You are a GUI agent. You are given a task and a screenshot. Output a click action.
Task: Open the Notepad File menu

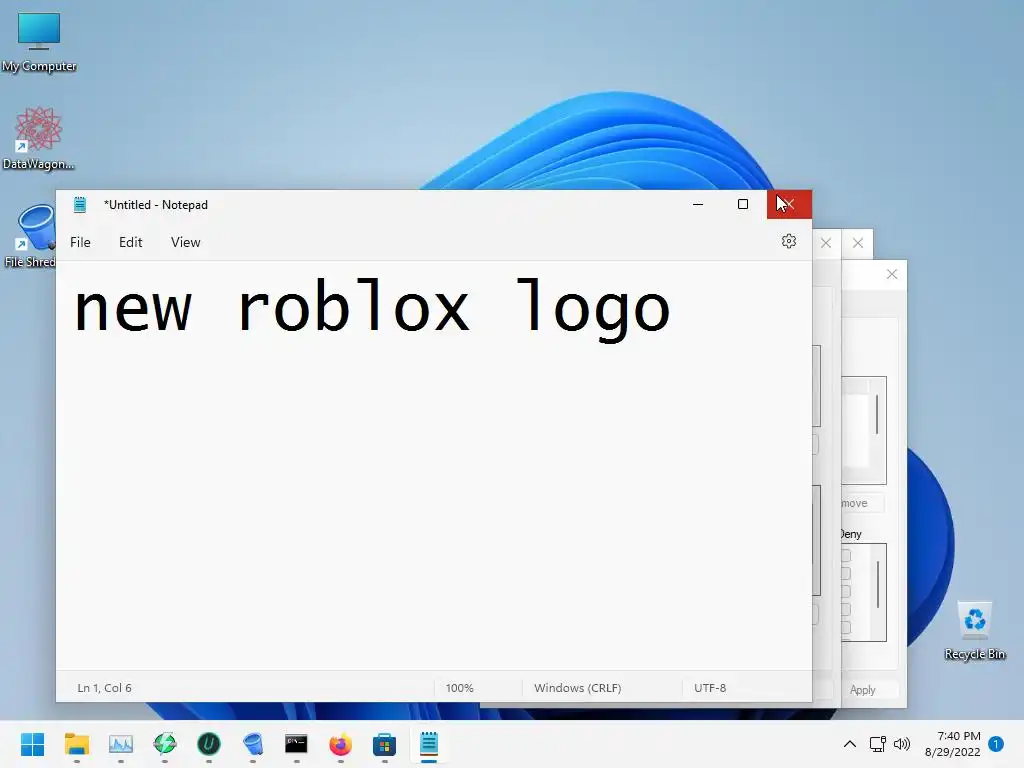(x=80, y=242)
